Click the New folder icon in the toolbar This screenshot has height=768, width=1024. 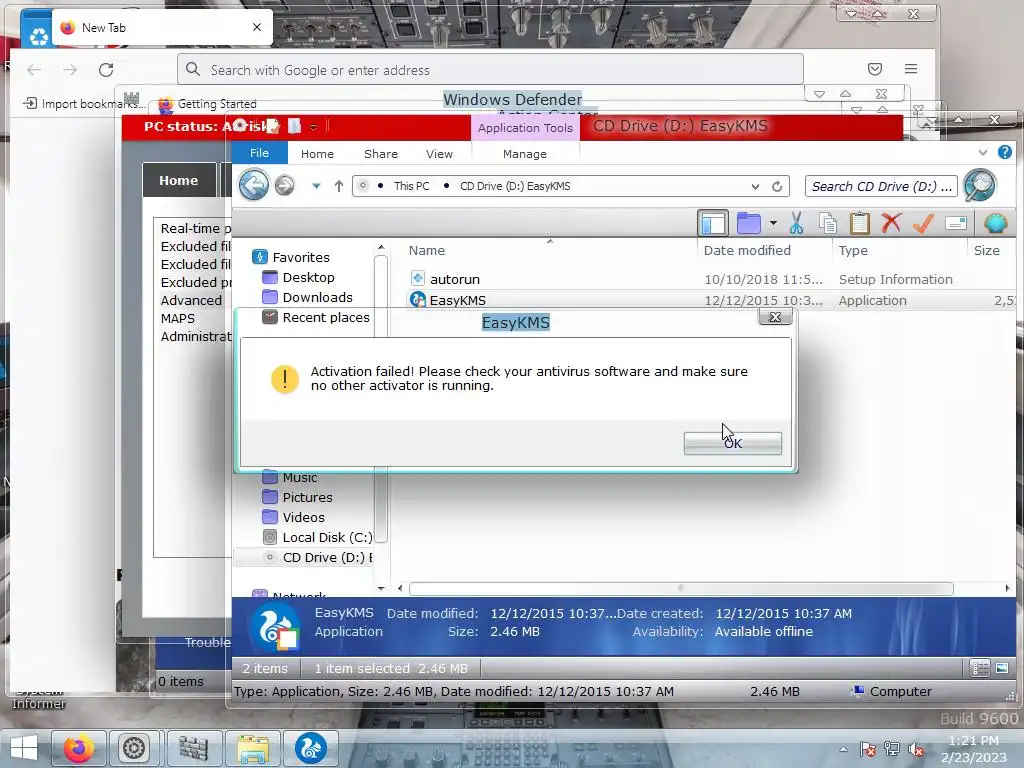pyautogui.click(x=748, y=223)
